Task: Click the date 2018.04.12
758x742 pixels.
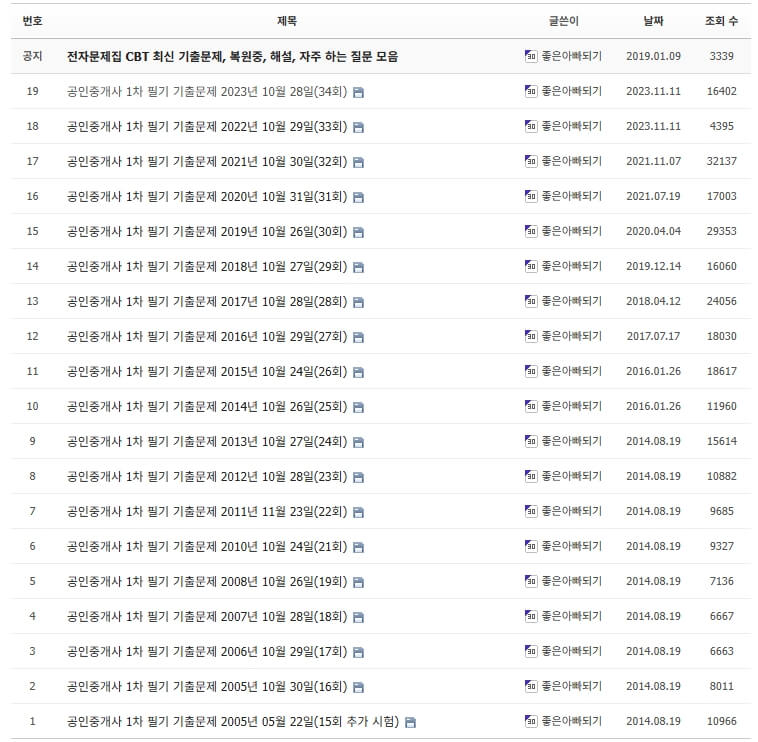Action: click(653, 301)
